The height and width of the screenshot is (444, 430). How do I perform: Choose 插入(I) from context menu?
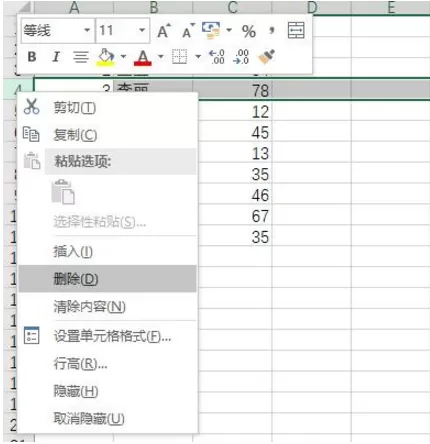(108, 251)
